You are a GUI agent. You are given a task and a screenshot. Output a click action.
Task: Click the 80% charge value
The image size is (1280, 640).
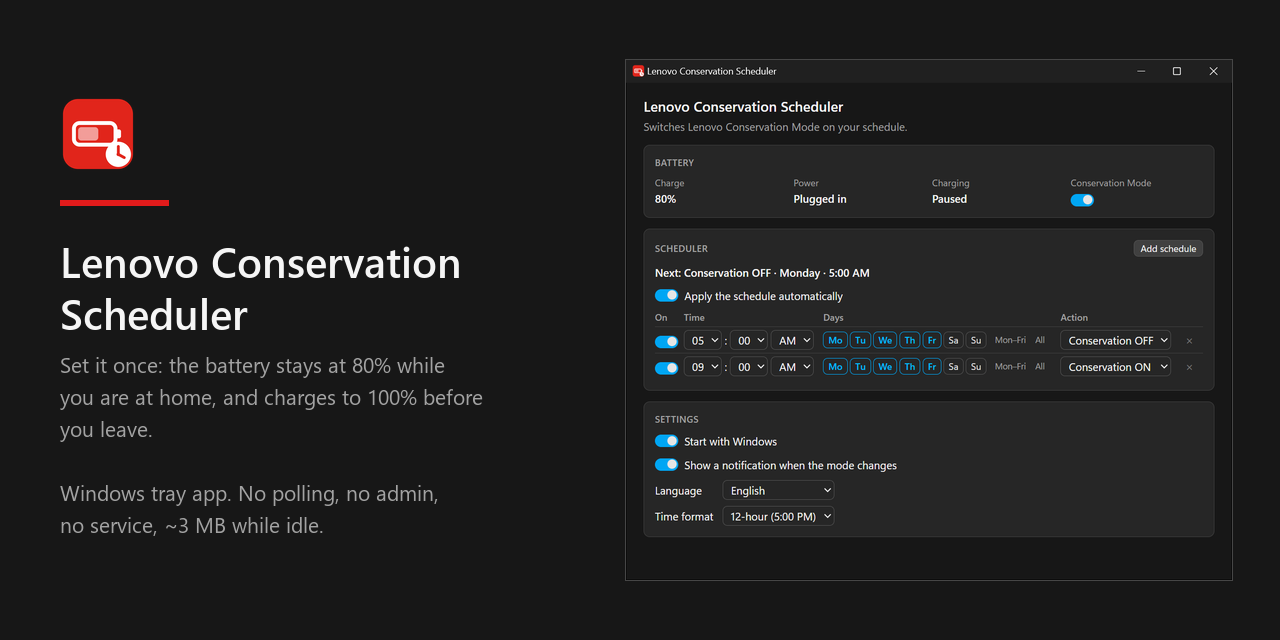(665, 199)
